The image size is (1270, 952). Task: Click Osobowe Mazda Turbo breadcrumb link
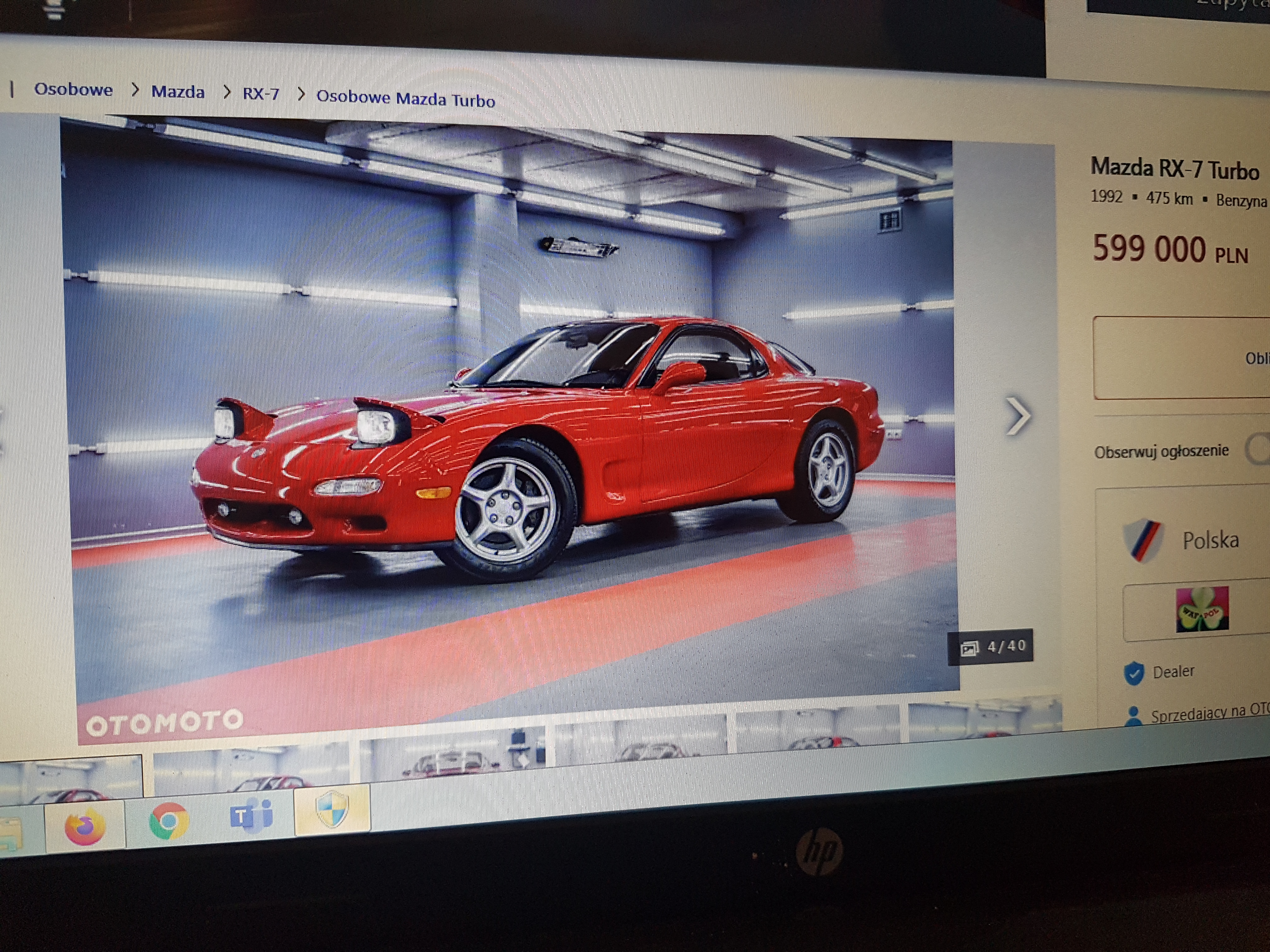[x=405, y=99]
